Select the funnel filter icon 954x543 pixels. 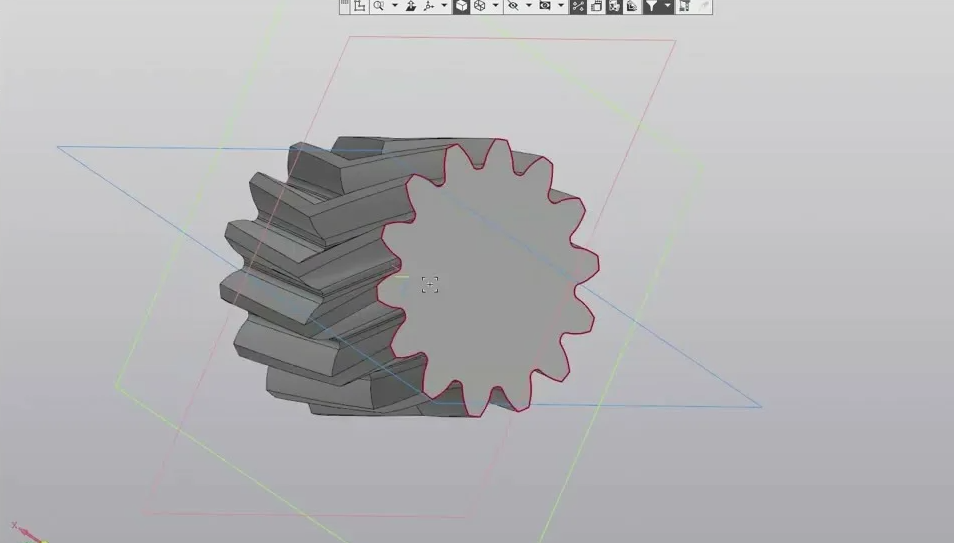652,6
